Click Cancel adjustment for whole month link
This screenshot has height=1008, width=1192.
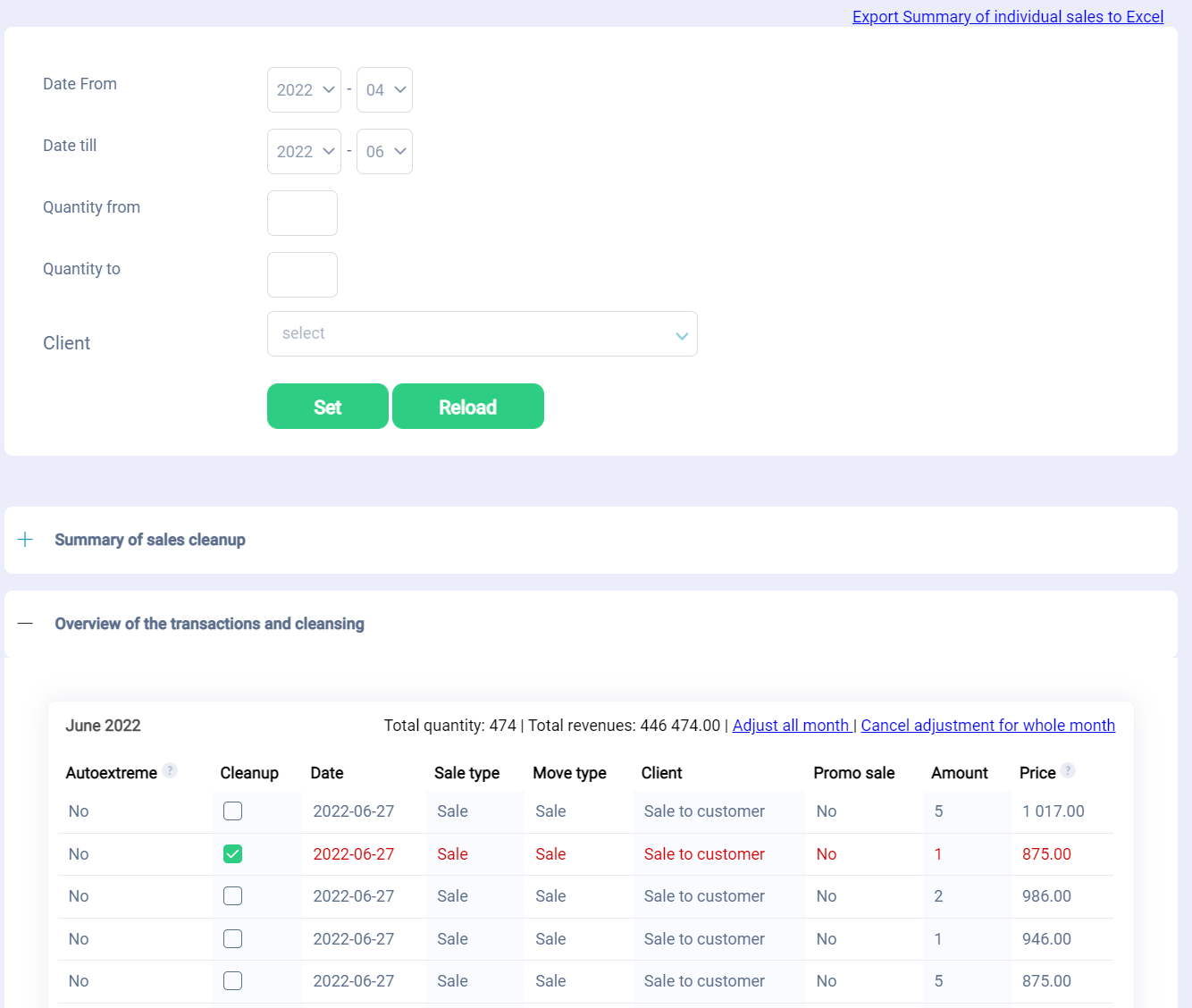click(x=987, y=726)
